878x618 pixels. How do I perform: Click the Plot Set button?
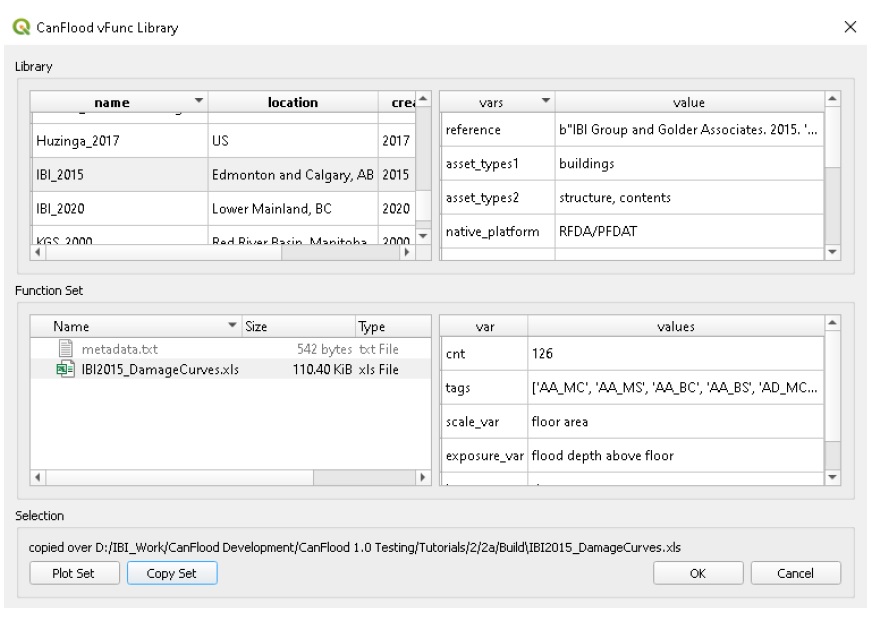pos(74,573)
